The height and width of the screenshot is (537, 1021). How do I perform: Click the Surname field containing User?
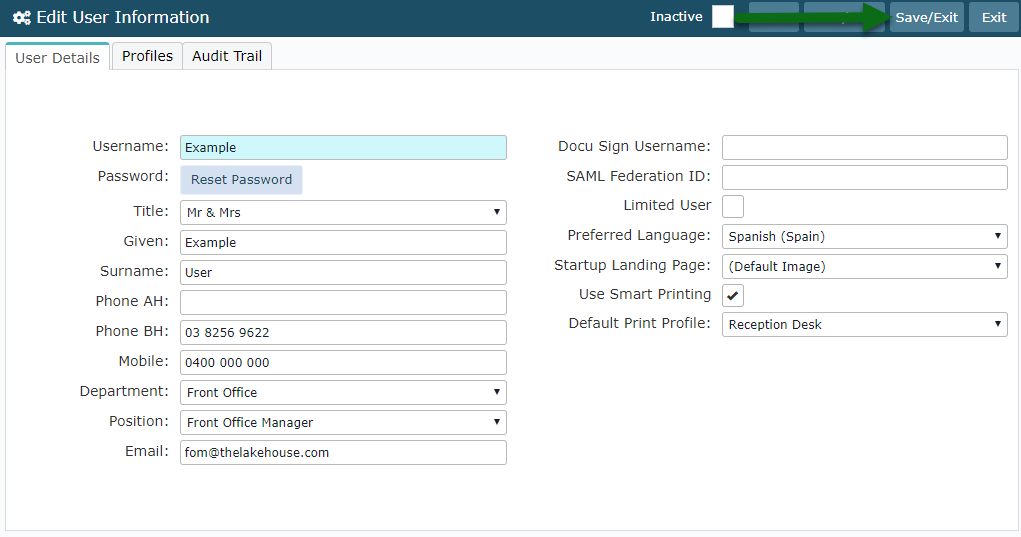coord(343,272)
